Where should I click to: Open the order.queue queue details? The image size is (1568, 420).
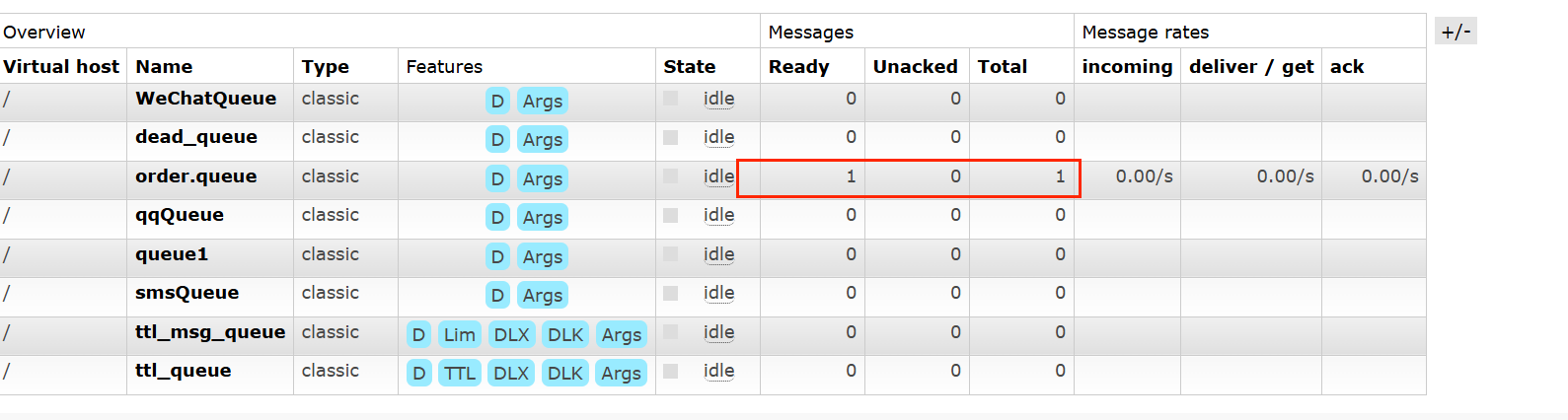point(196,176)
